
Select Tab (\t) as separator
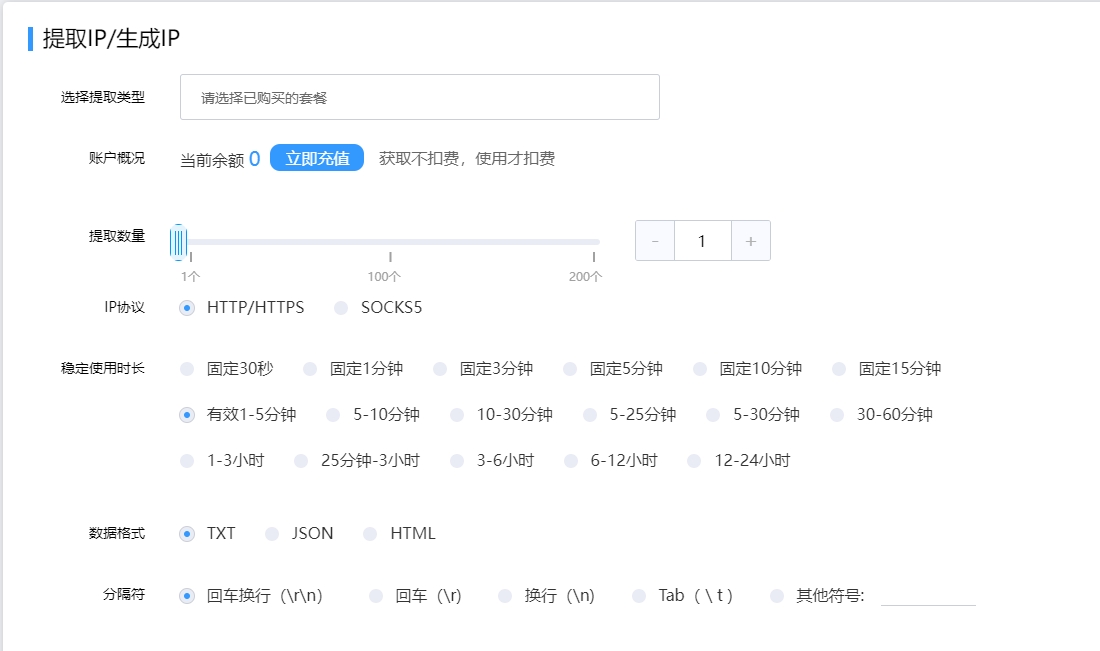coord(639,596)
